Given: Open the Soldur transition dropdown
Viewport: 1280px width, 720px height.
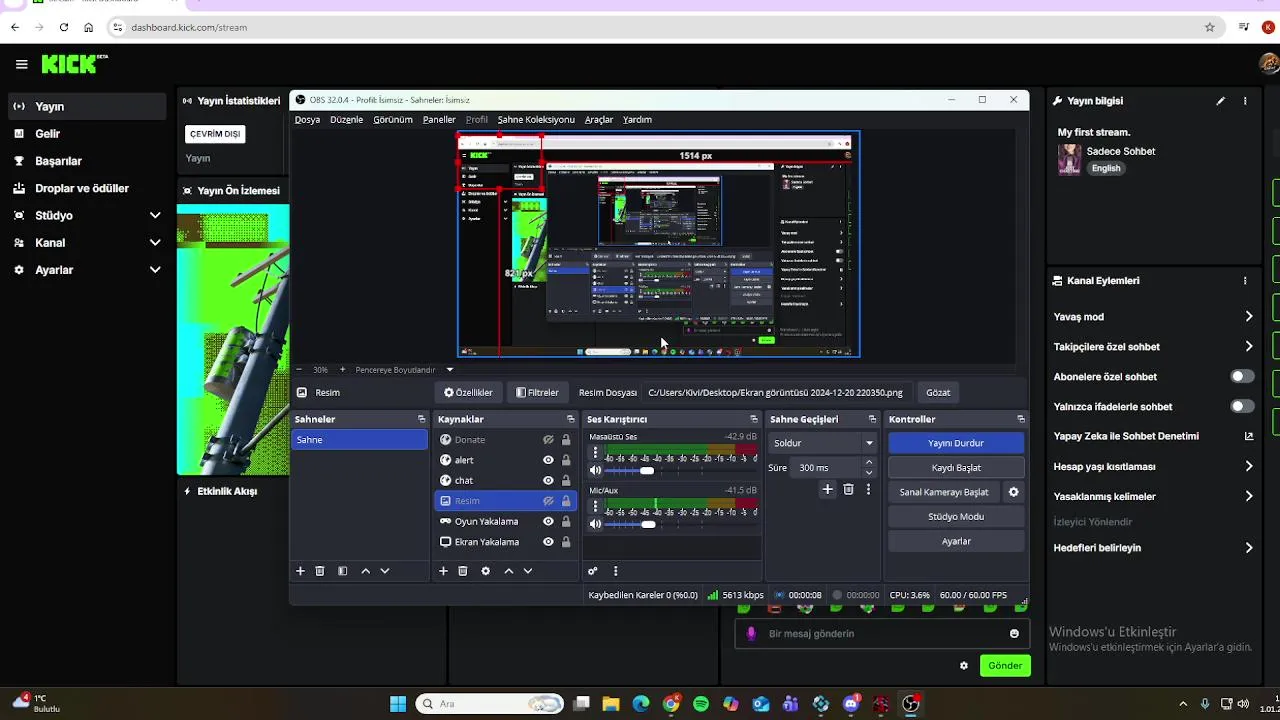Looking at the screenshot, I should click(823, 443).
